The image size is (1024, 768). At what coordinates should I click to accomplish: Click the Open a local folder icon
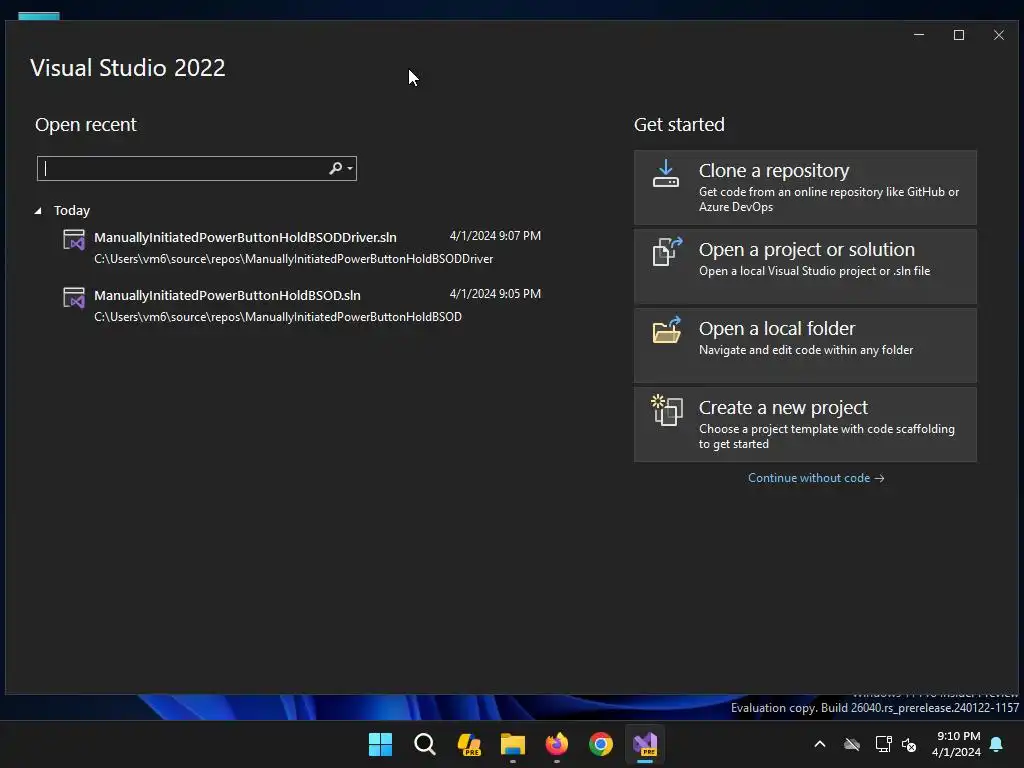click(x=667, y=330)
